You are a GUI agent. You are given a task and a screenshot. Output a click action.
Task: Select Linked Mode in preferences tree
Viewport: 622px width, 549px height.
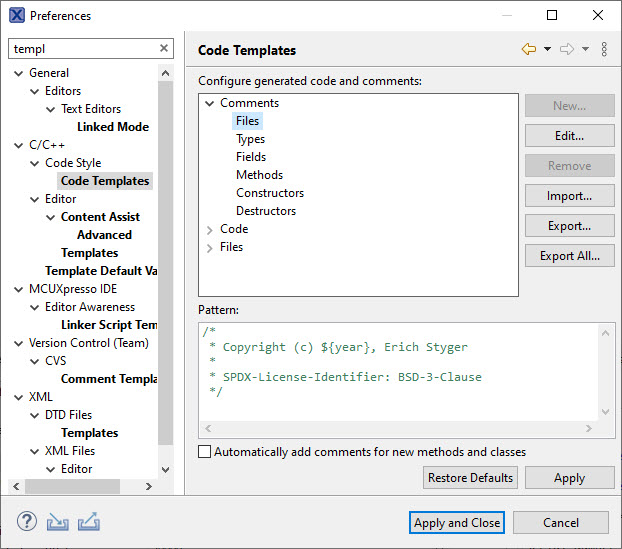coord(112,127)
